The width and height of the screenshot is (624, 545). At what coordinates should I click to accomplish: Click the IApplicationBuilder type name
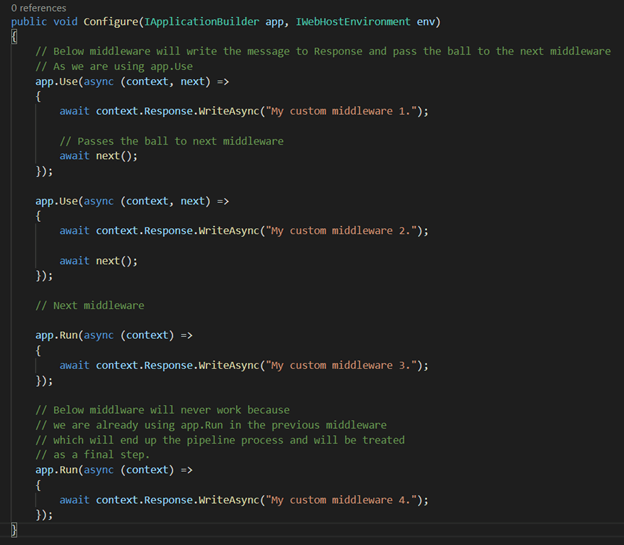tap(201, 21)
